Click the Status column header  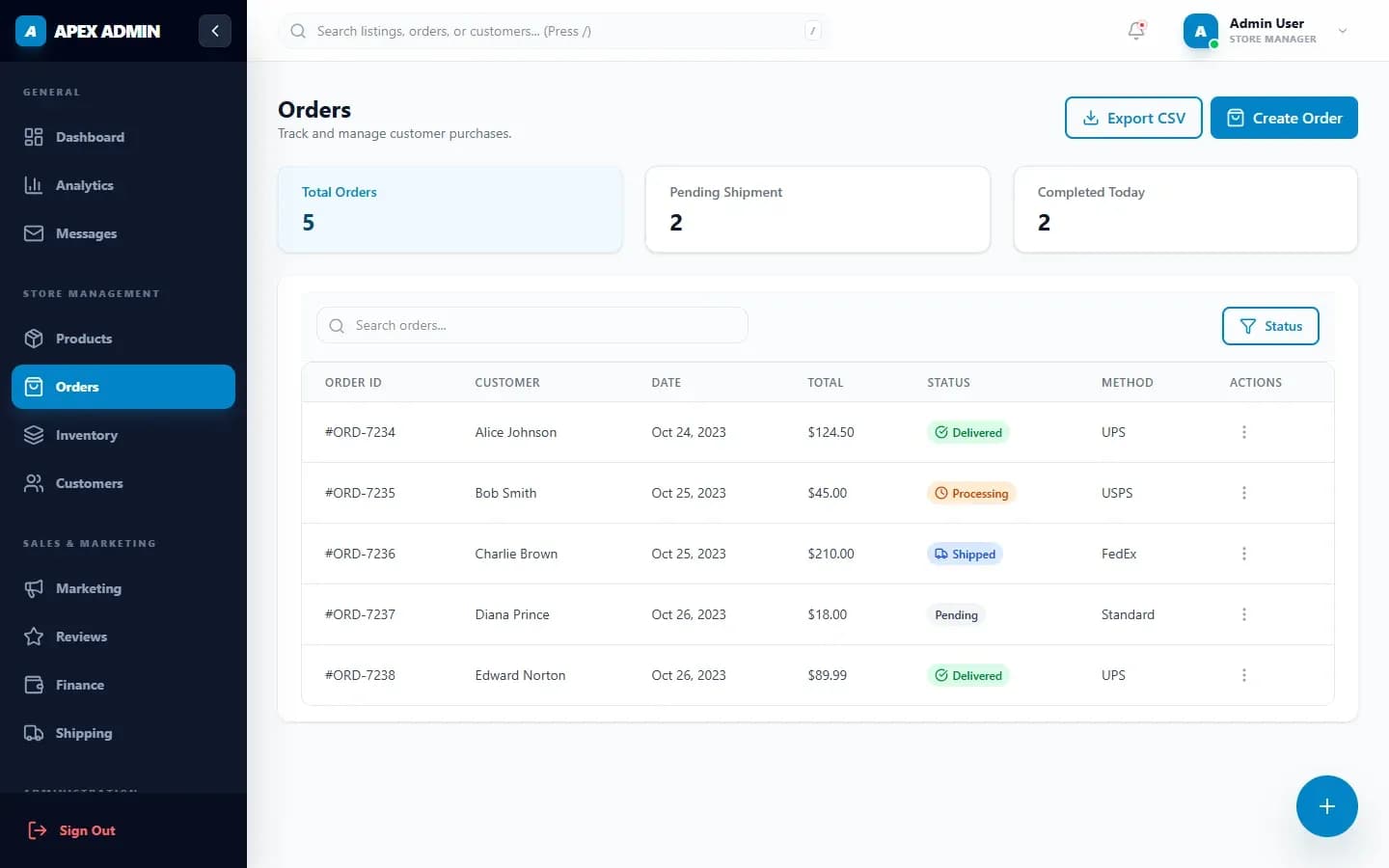(x=948, y=383)
